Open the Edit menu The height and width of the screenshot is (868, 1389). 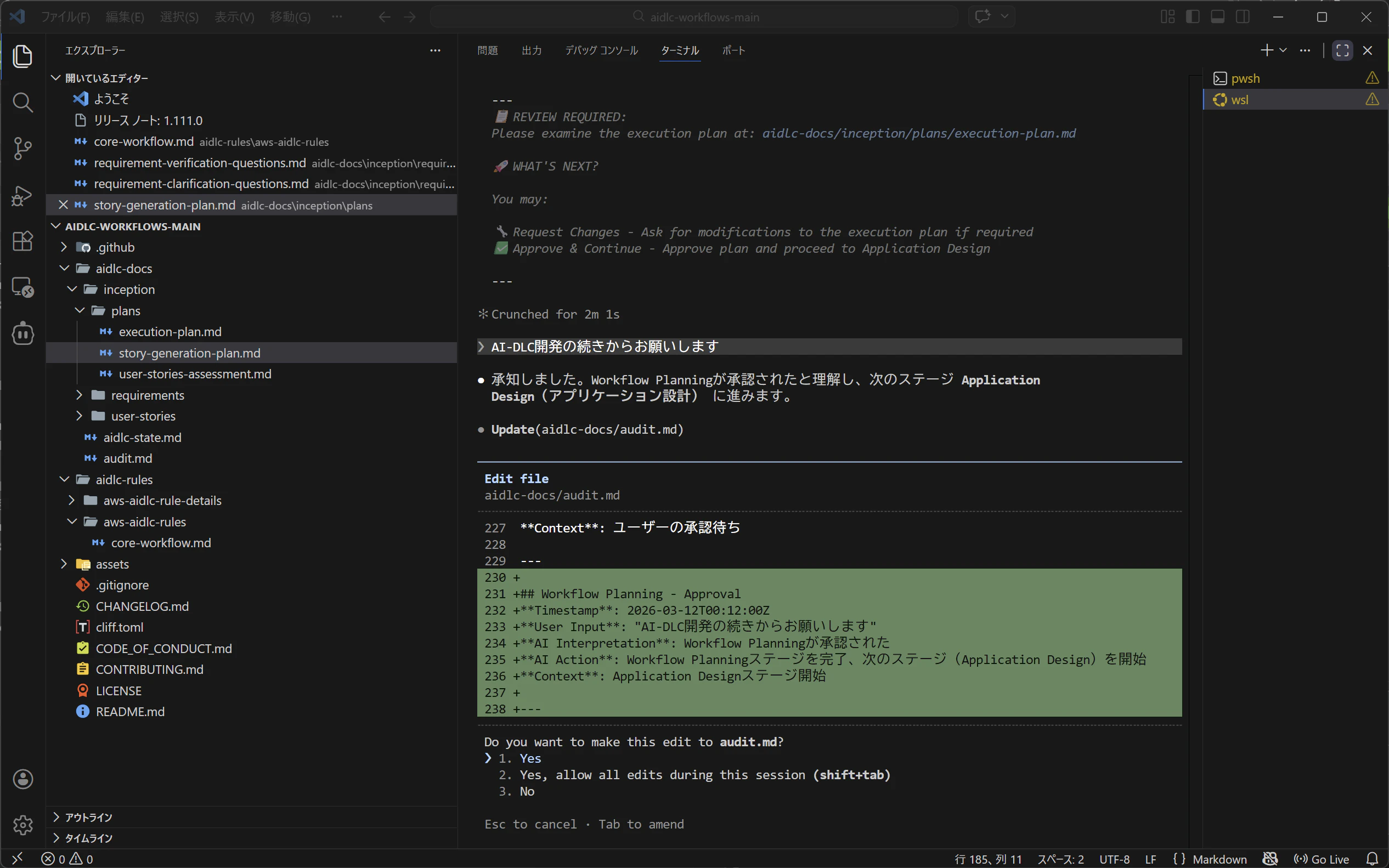[125, 17]
